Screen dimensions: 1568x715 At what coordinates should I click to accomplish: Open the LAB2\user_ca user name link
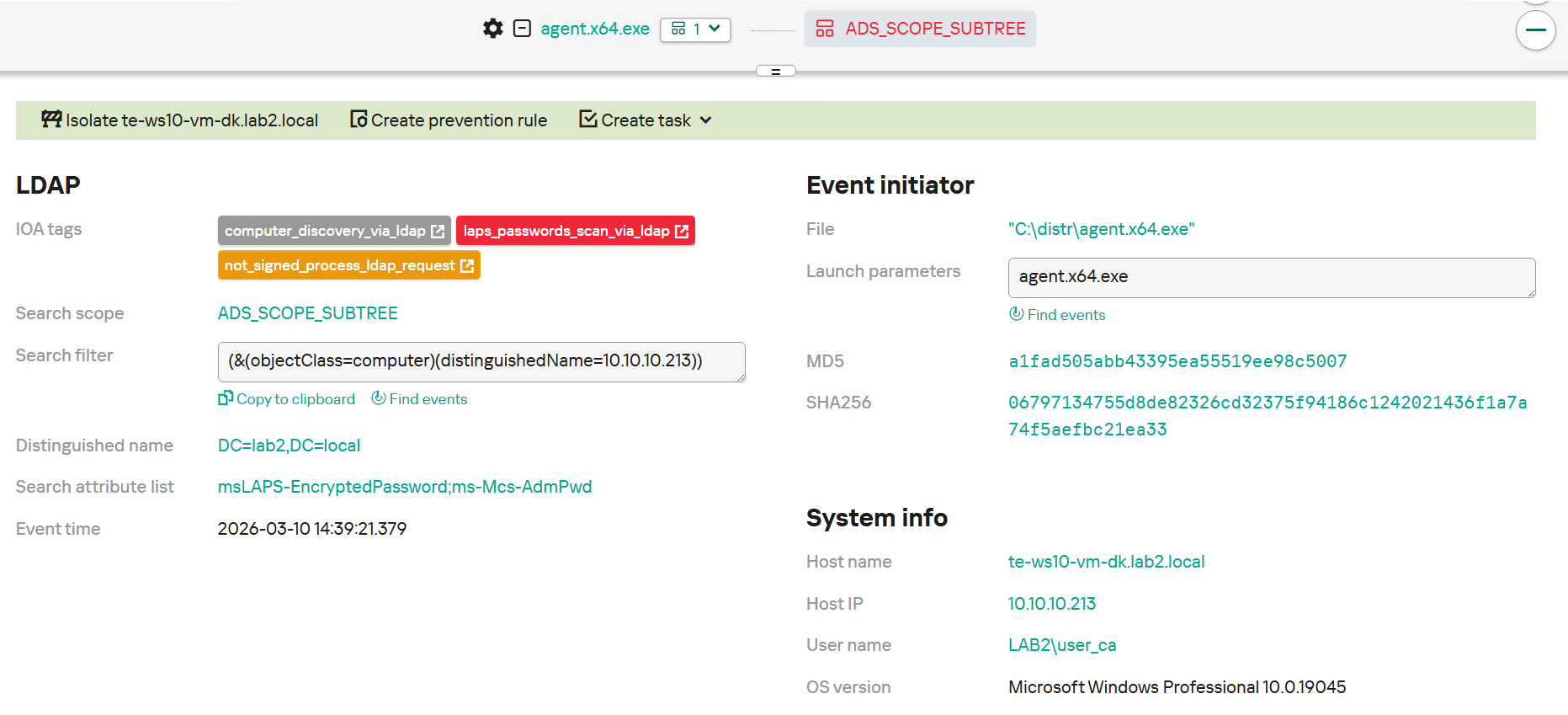(x=1061, y=645)
